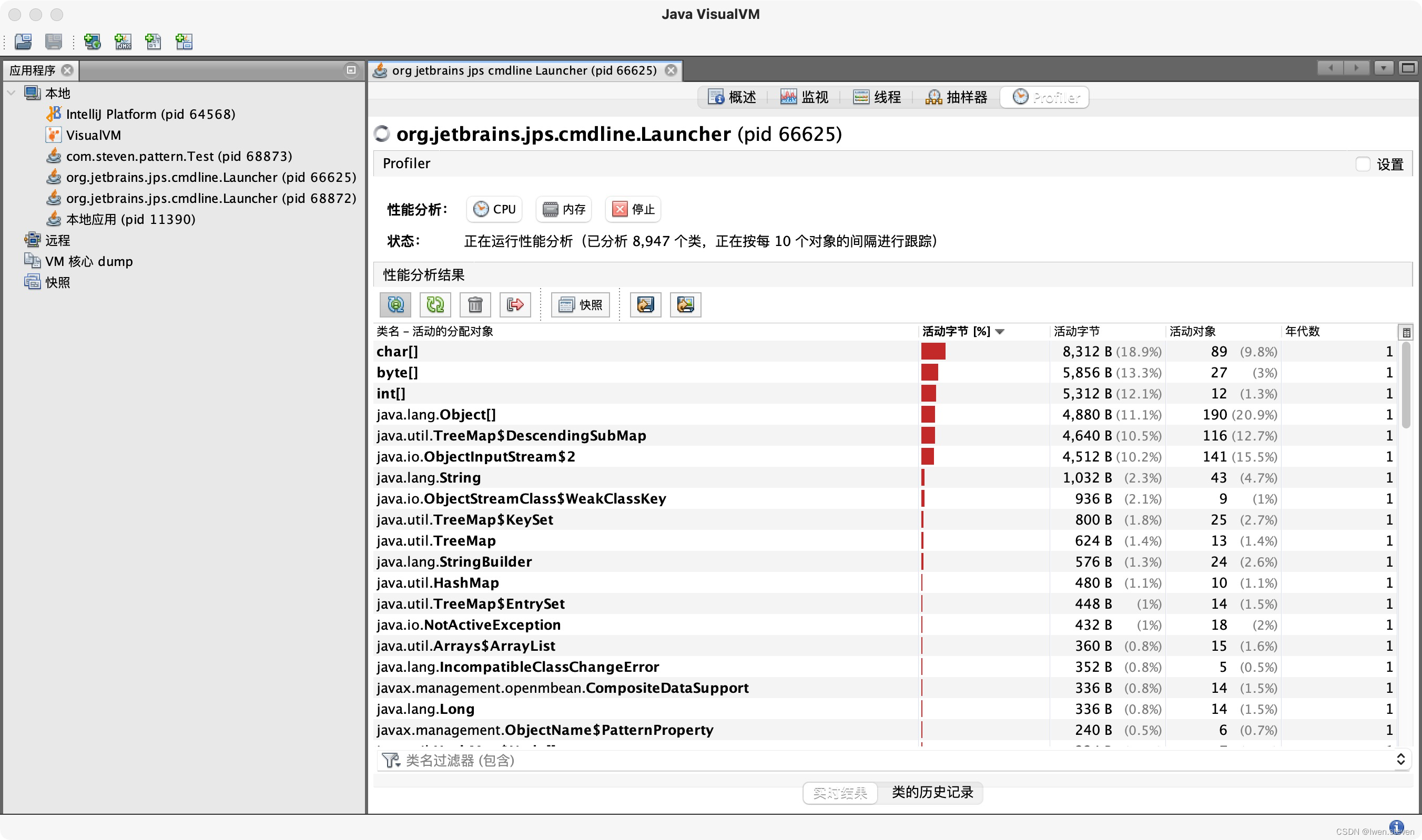This screenshot has width=1422, height=840.
Task: Select the char[] row
Action: coord(885,352)
